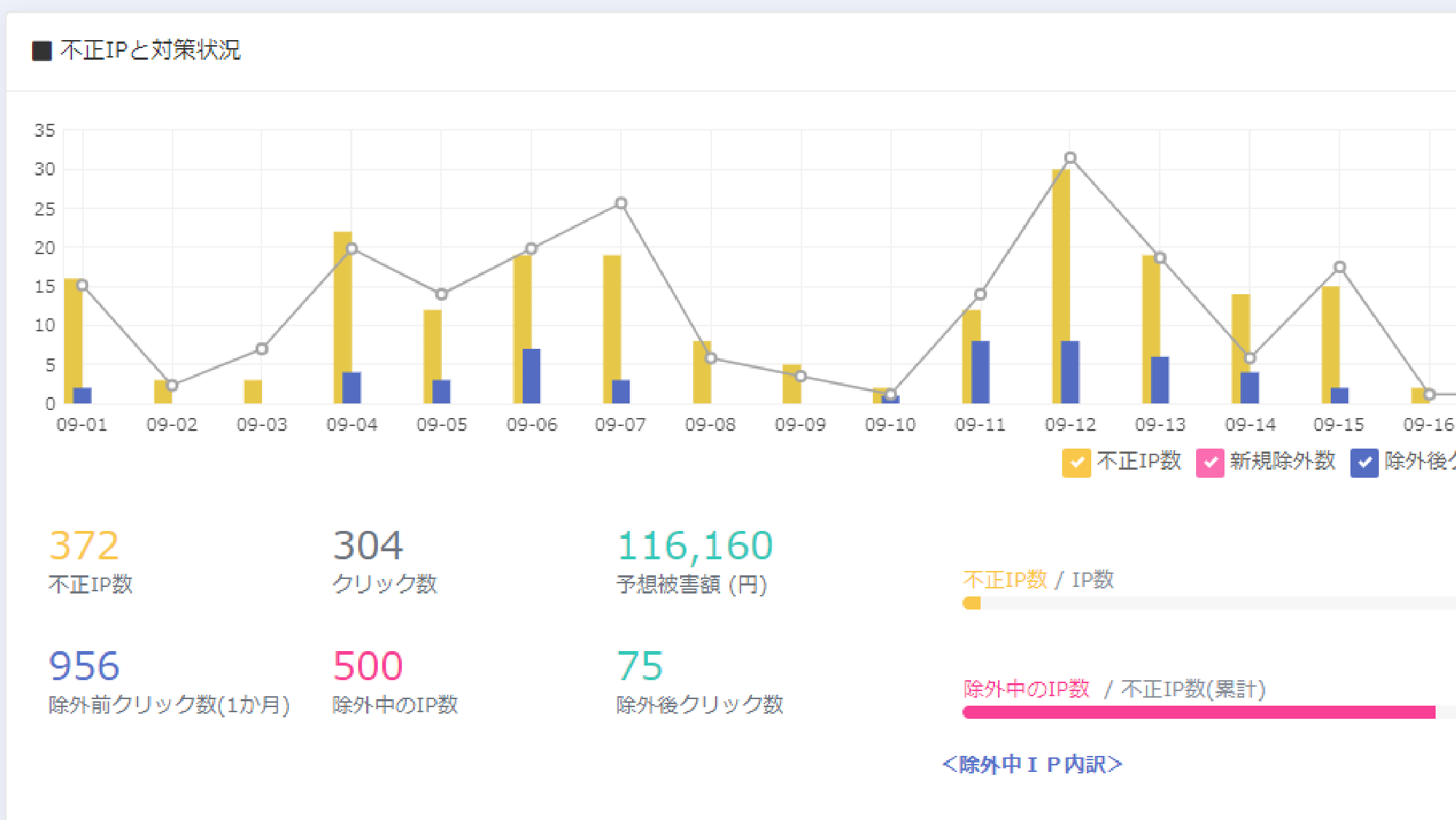Toggle the blue 除外後 legend checkbox

tap(1364, 462)
